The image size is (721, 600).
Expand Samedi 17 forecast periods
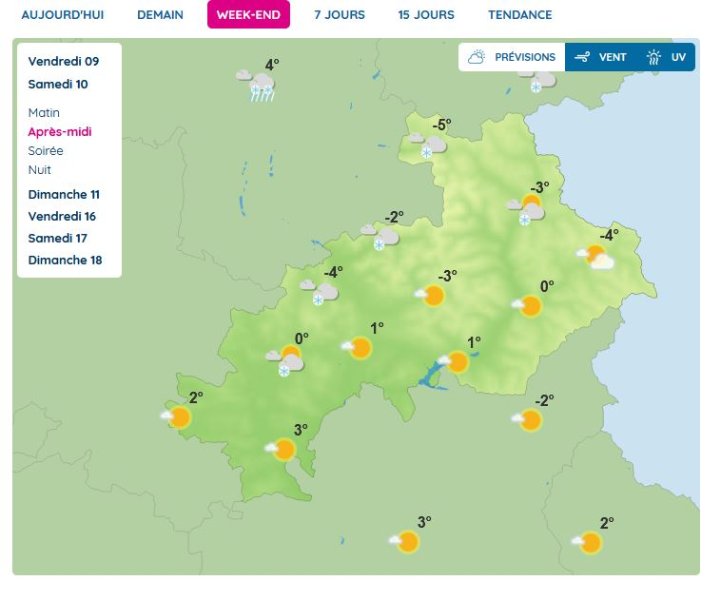pos(58,238)
